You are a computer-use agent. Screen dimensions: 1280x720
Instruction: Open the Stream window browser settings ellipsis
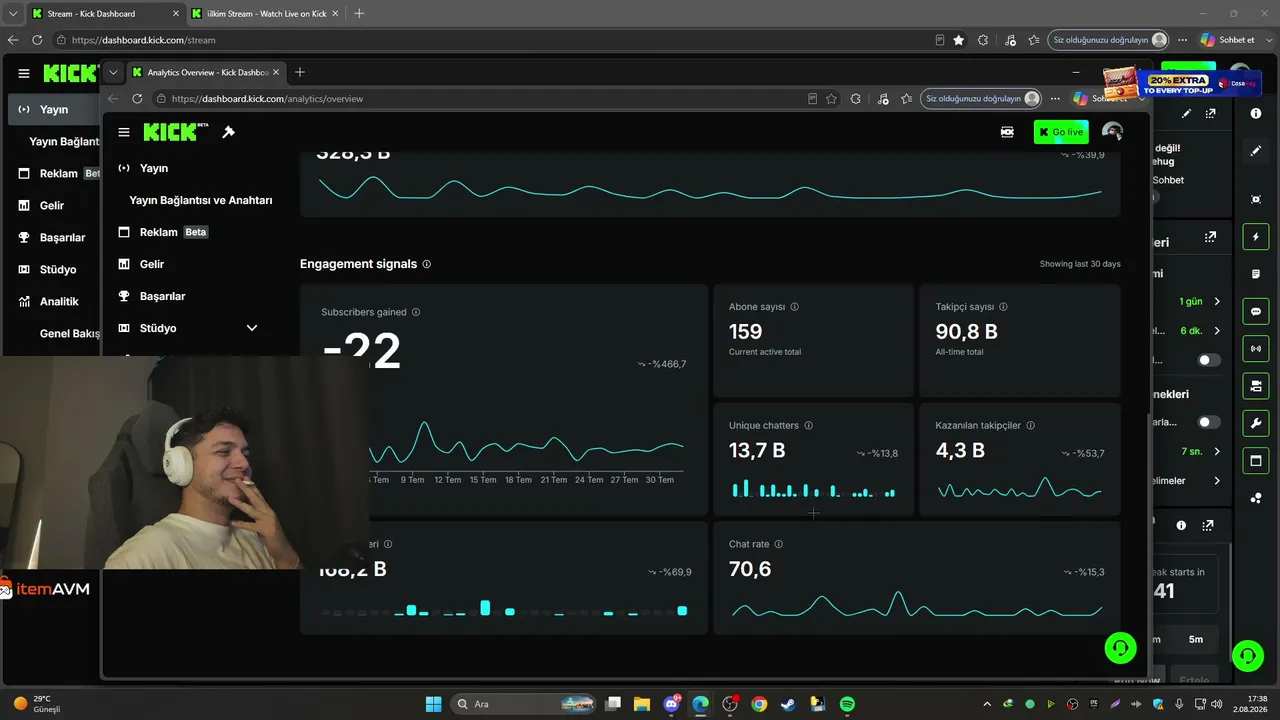pos(1183,40)
